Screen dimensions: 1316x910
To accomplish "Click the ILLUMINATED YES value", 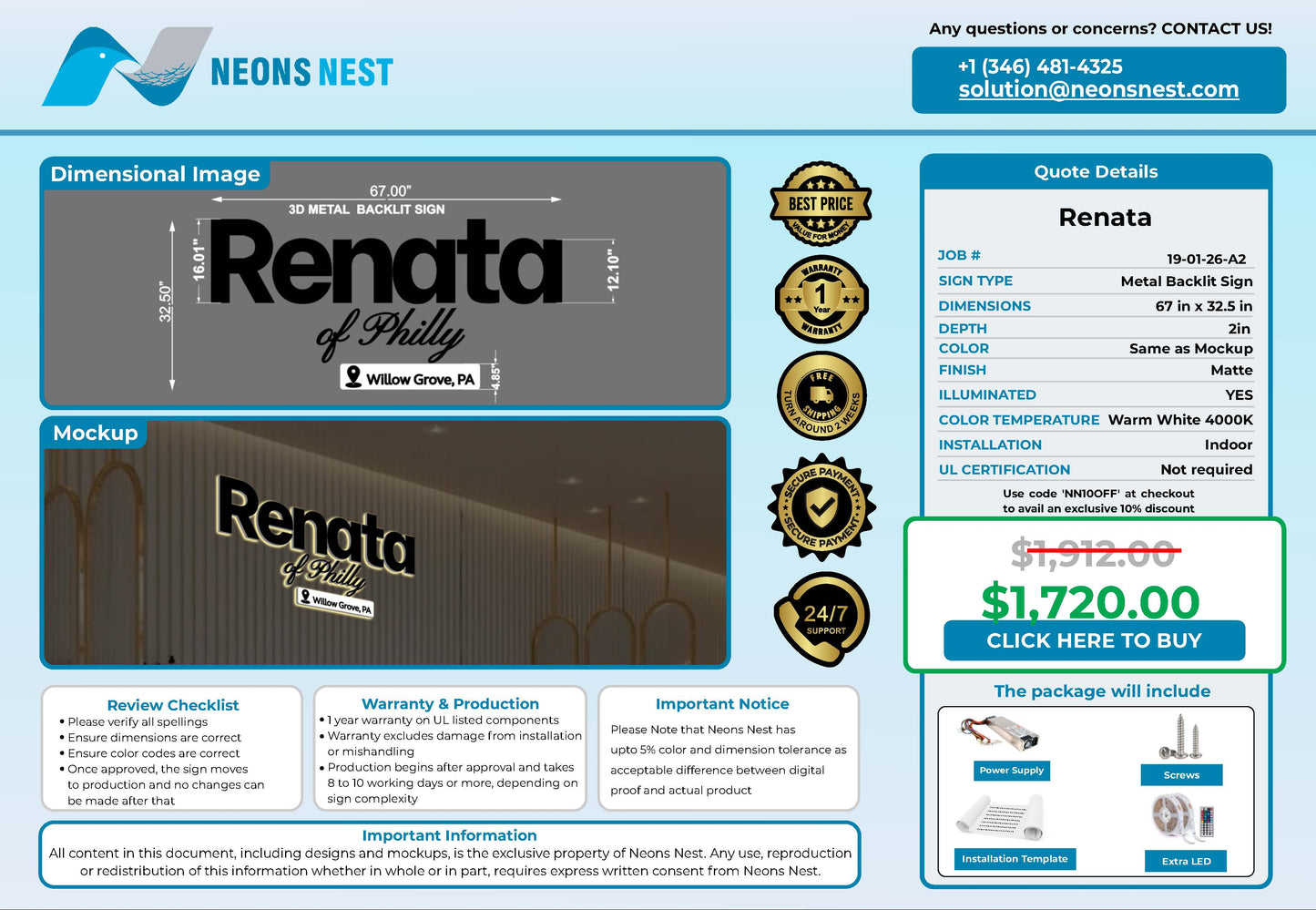I will [x=1239, y=394].
